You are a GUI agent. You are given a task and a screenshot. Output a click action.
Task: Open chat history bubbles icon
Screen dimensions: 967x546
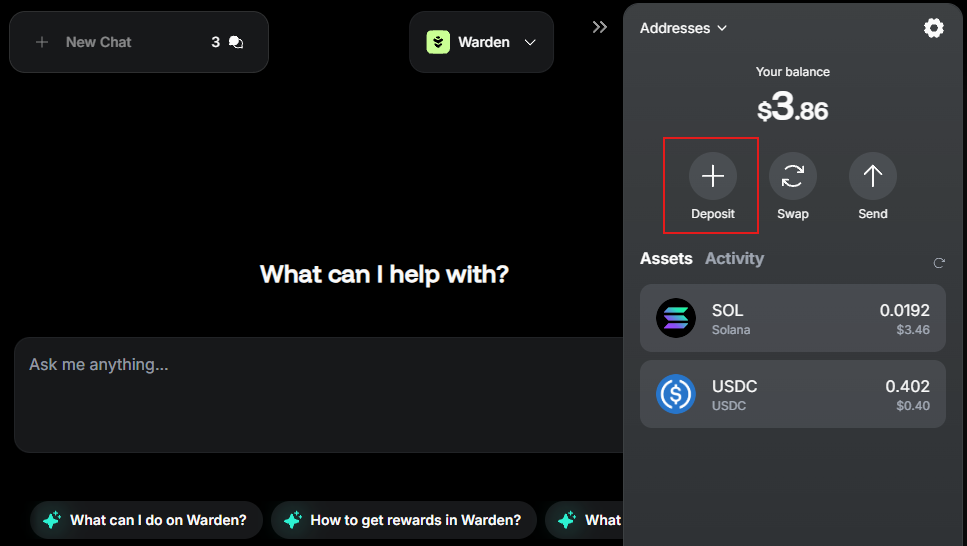point(236,42)
